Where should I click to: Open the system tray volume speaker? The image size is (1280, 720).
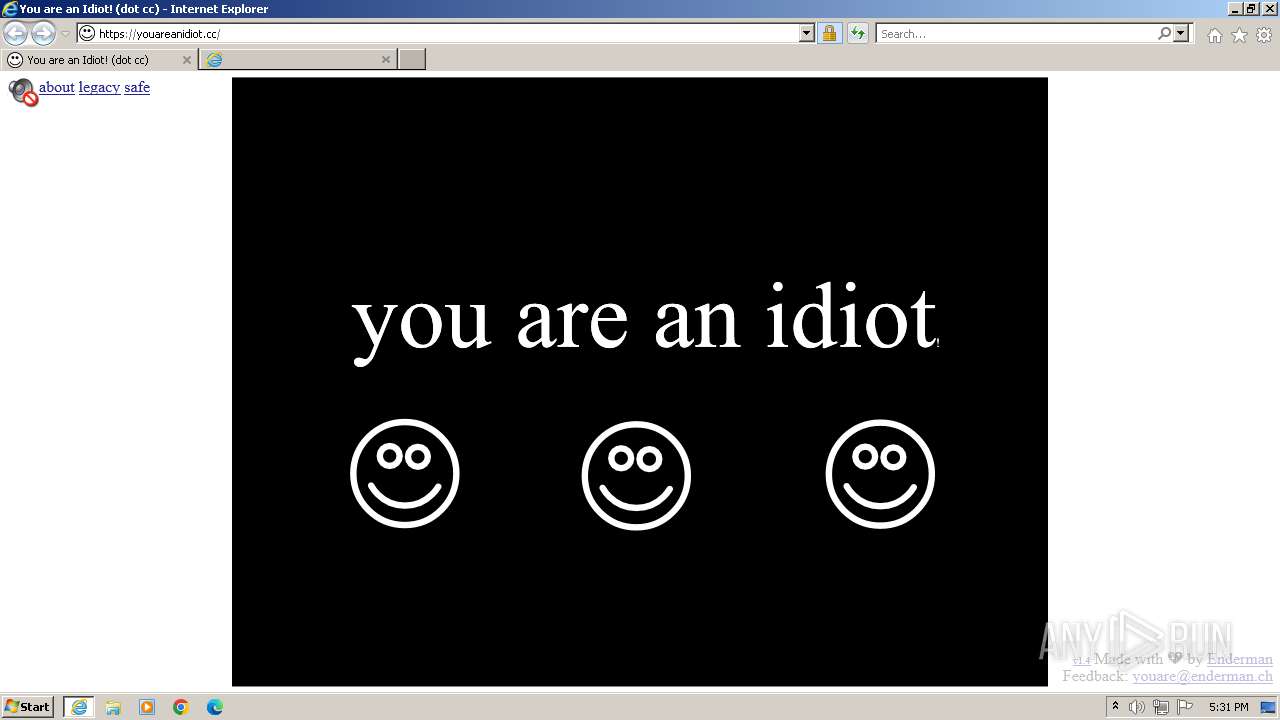[1137, 707]
